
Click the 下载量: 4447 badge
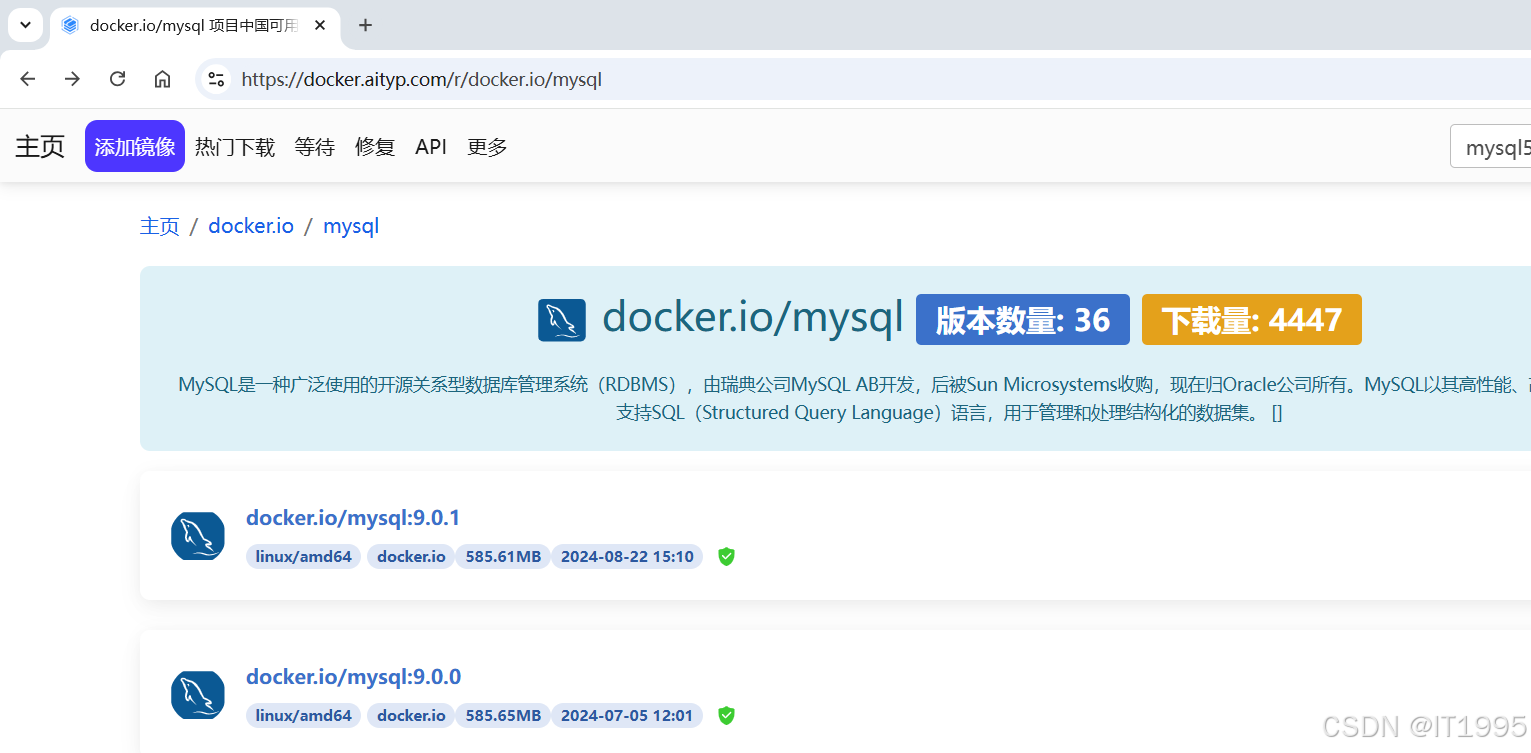[x=1251, y=319]
